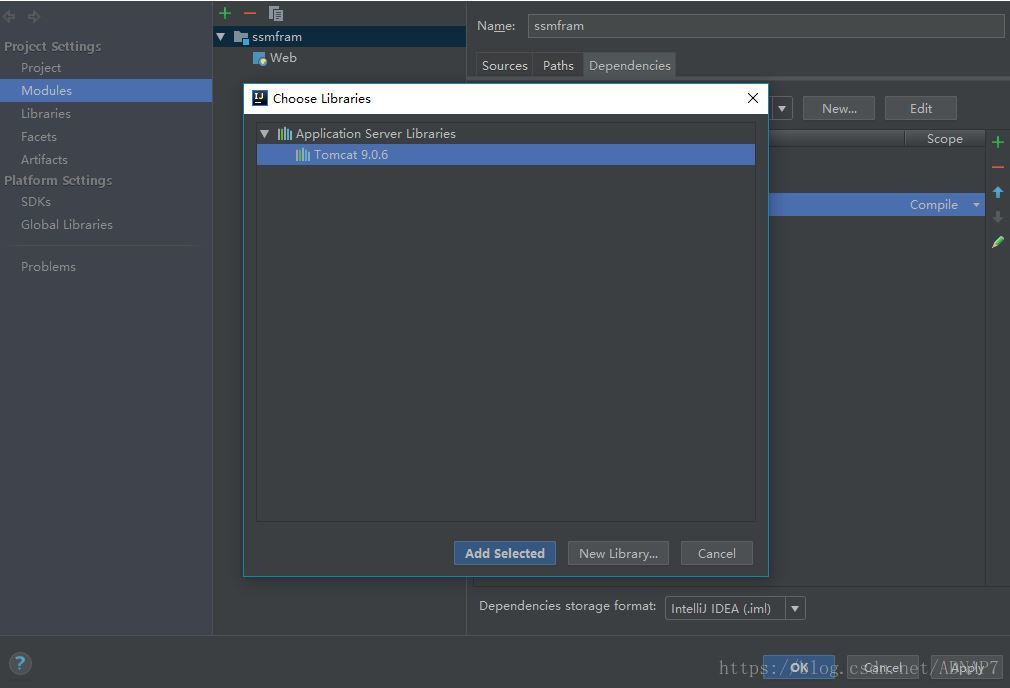Select Project in Project Settings
1010x688 pixels.
pos(41,68)
